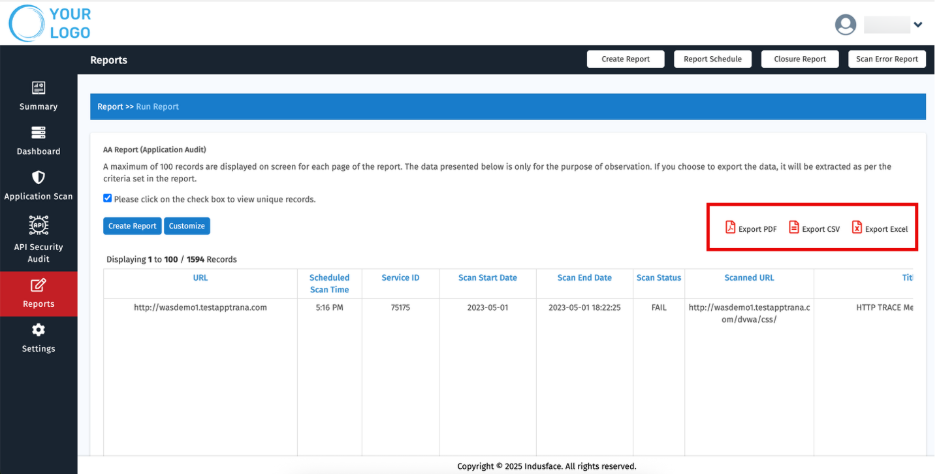Click the http://wasdemo1.testapptrana.com URL cell

click(x=201, y=308)
